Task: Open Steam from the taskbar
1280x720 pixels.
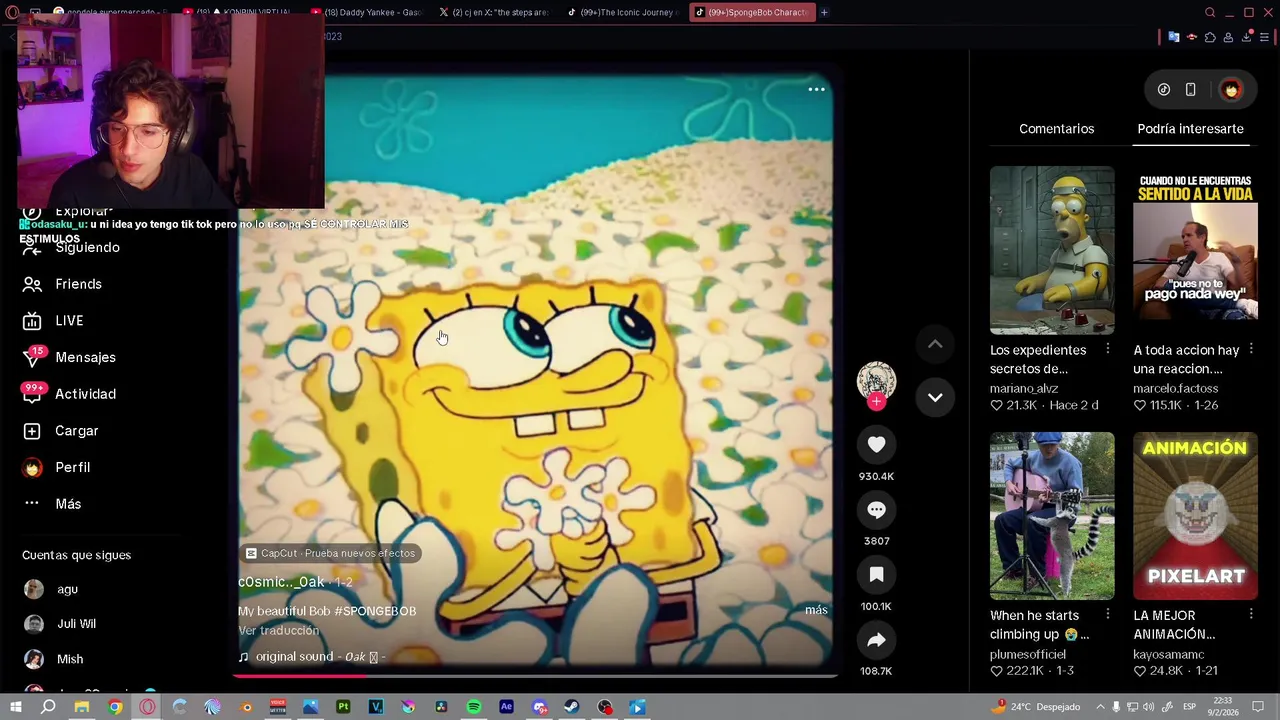Action: tap(572, 707)
